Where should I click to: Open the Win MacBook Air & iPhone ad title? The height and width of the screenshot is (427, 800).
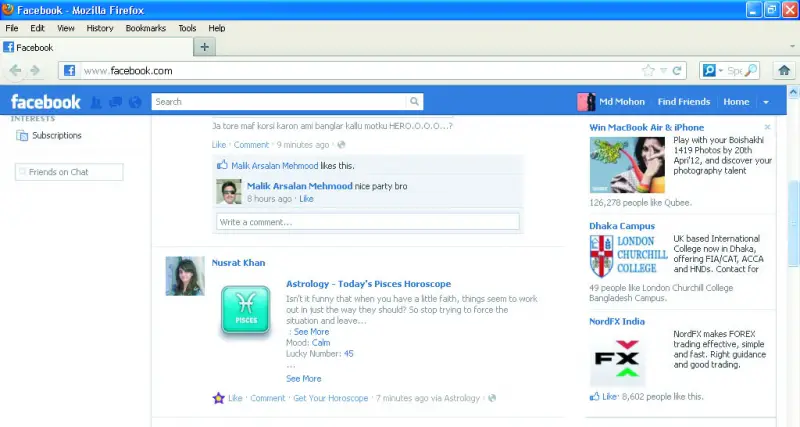[x=646, y=128]
